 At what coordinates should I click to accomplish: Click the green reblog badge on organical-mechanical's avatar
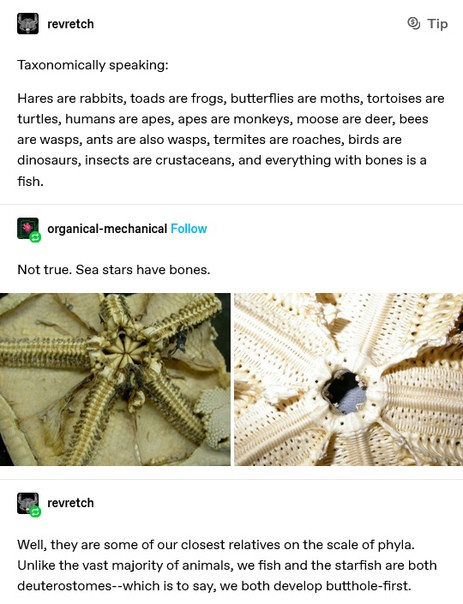(36, 237)
